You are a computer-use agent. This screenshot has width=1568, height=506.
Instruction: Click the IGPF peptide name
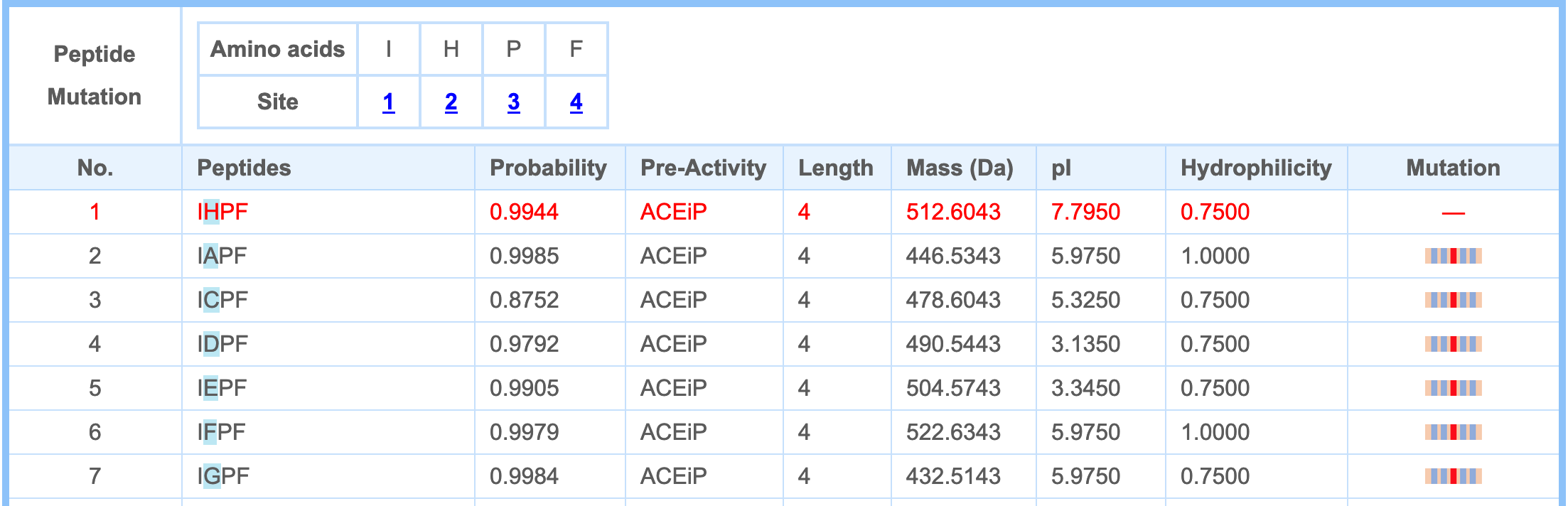[223, 476]
